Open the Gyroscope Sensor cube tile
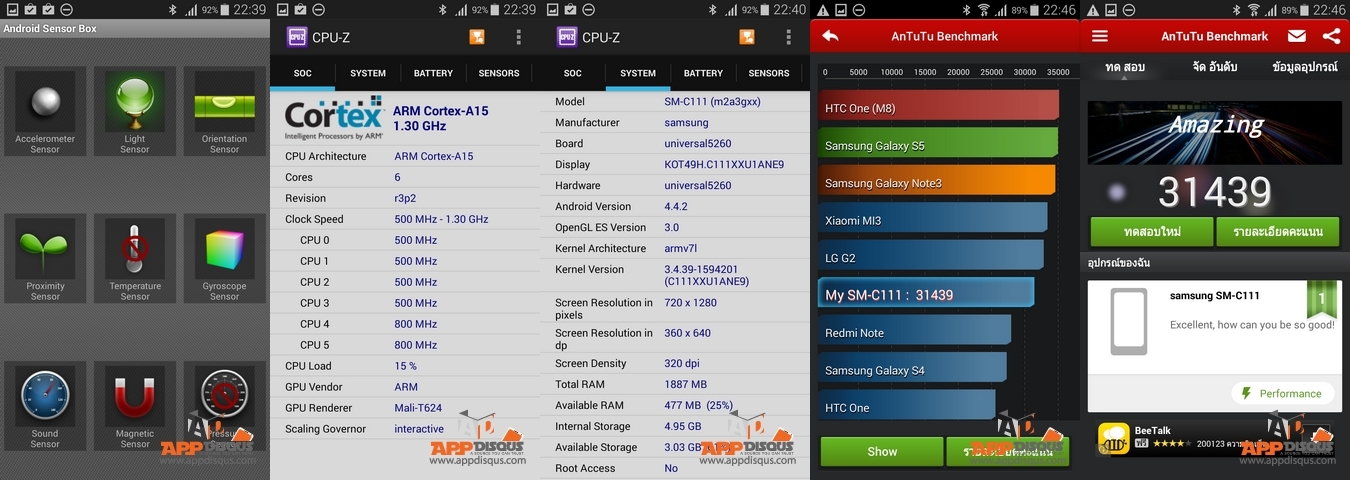 pos(224,259)
